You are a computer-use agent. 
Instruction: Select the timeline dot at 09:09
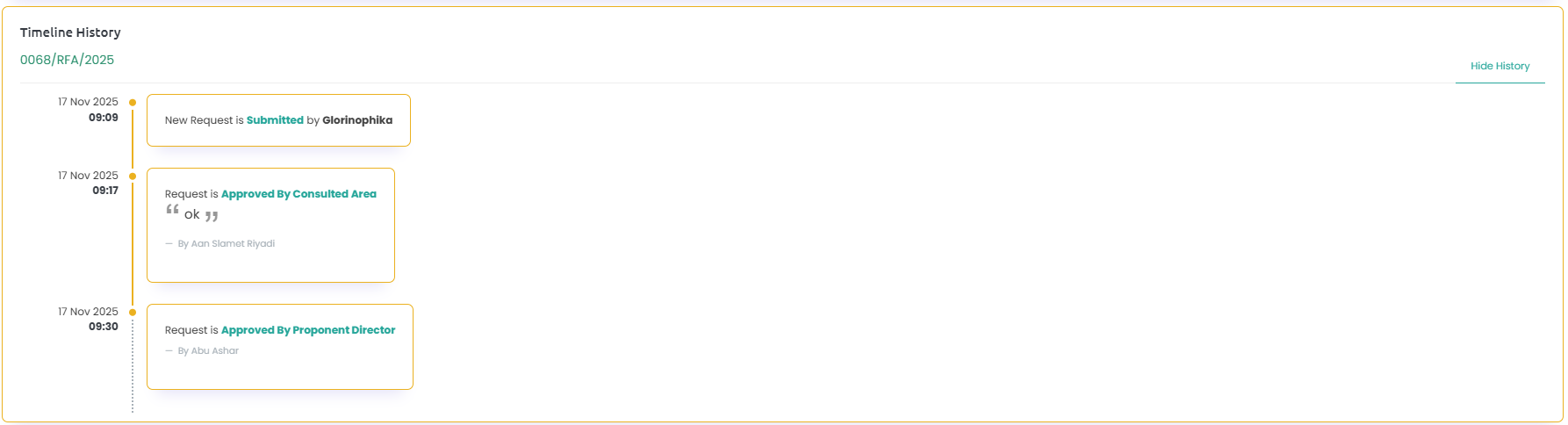133,103
